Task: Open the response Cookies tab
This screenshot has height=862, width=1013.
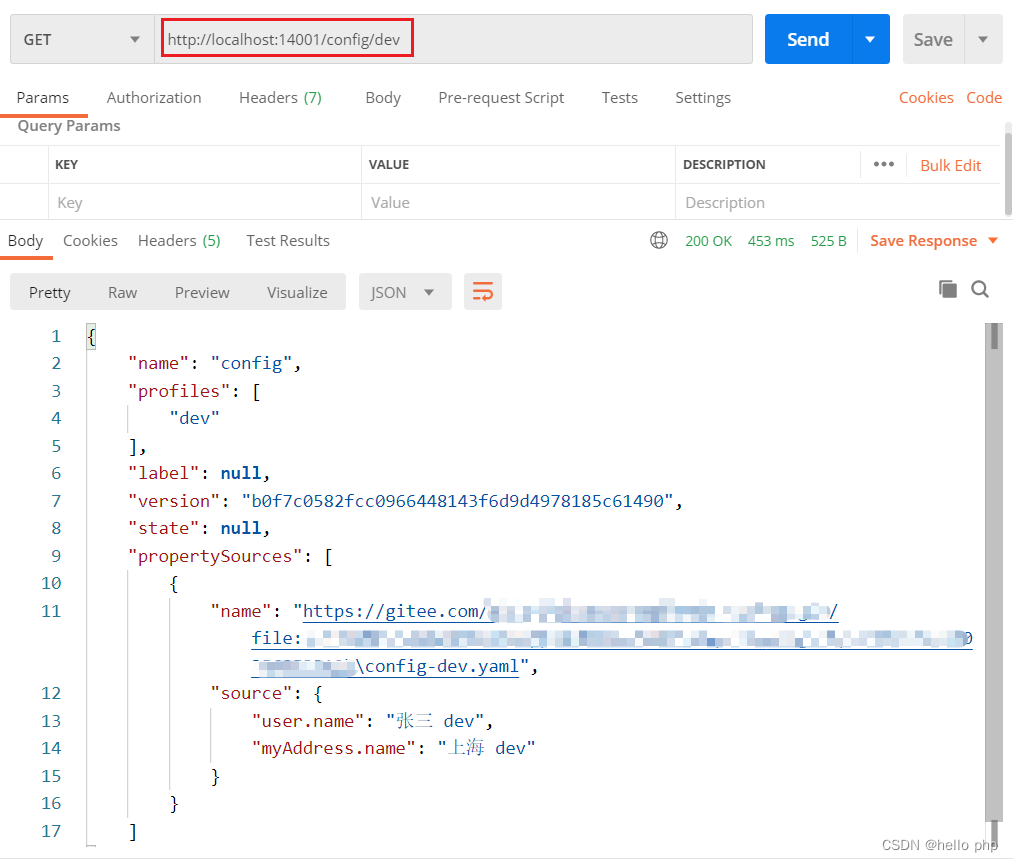Action: pyautogui.click(x=90, y=240)
